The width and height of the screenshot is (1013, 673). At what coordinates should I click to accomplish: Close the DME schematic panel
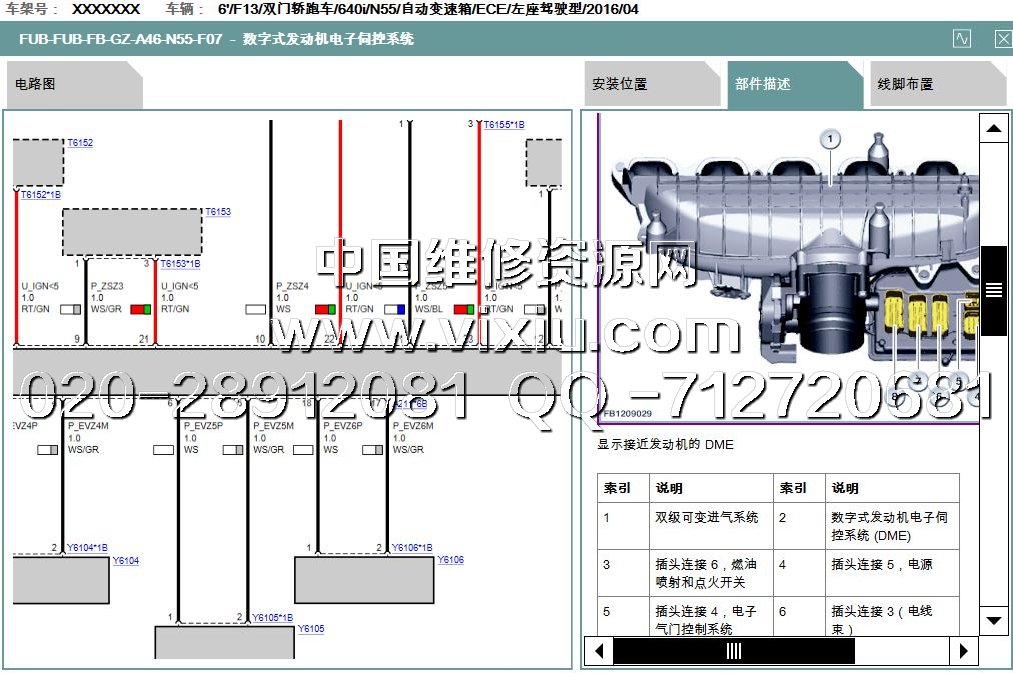tap(1002, 39)
